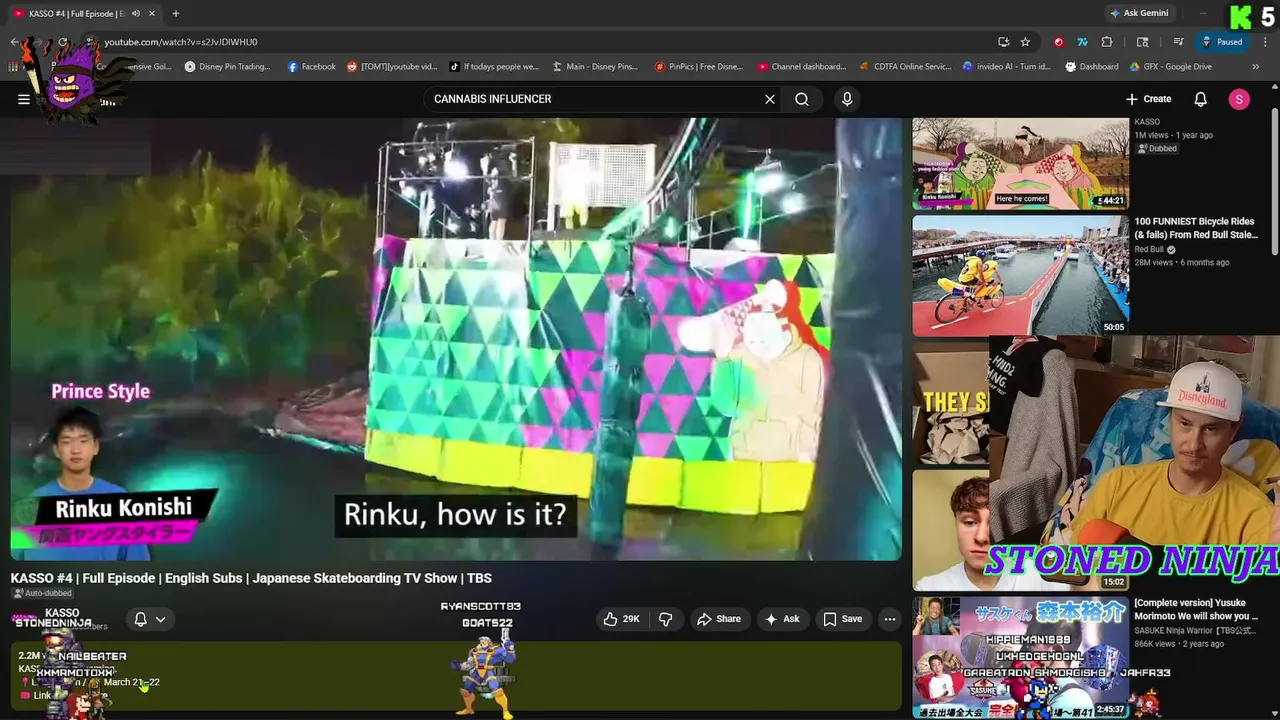Save the video with the Save button
Image resolution: width=1280 pixels, height=720 pixels.
[842, 619]
